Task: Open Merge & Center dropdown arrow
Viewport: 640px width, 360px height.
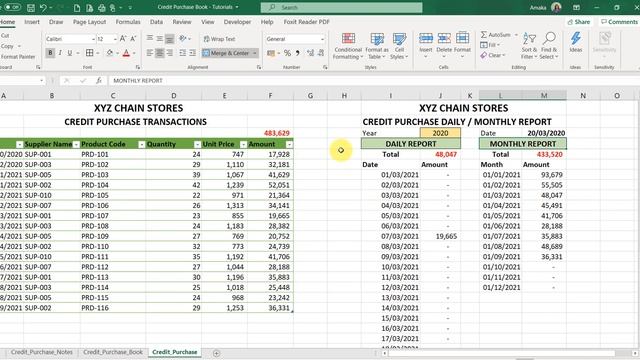Action: 254,53
